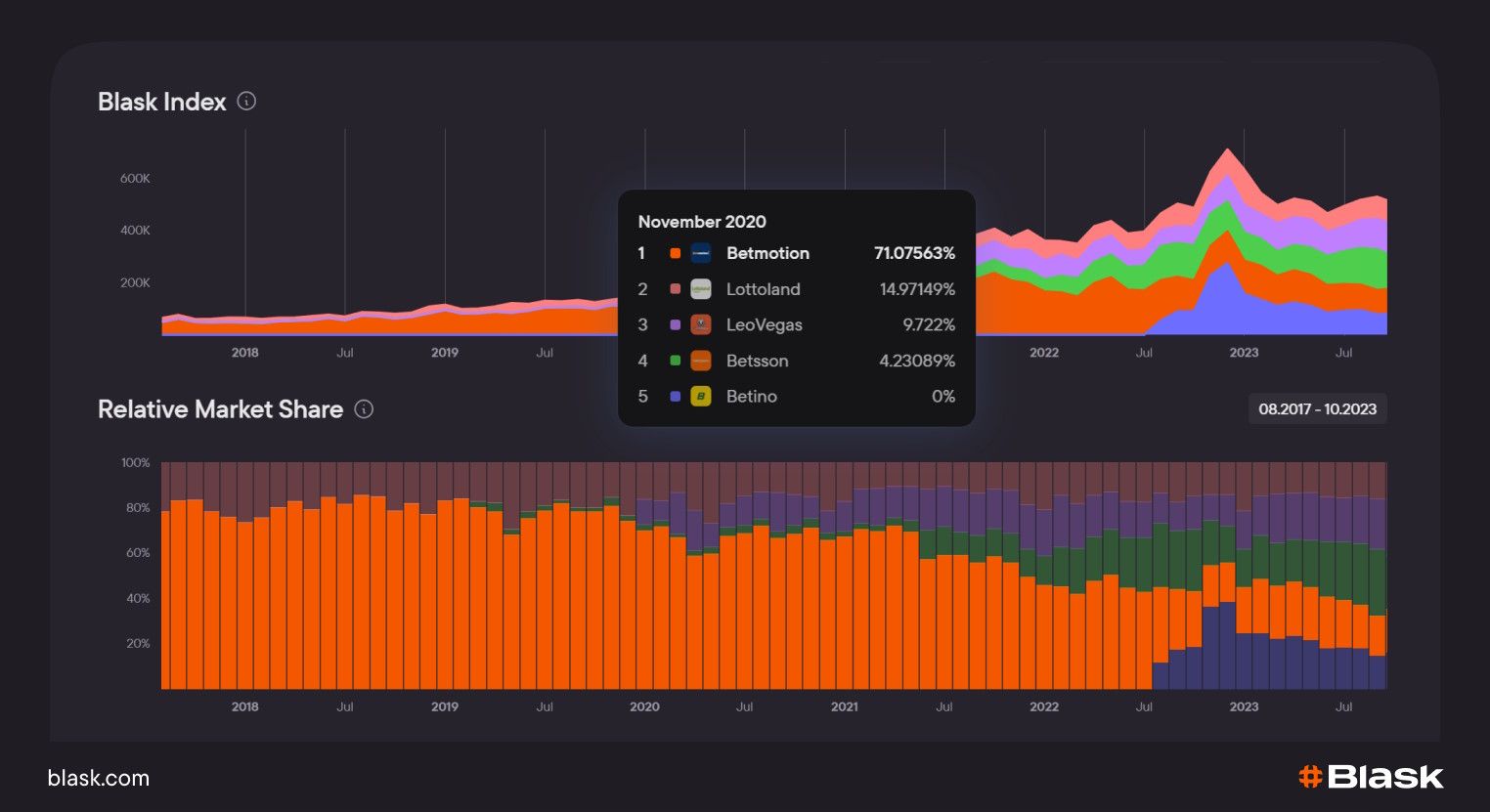
Task: Click the LeoVegas brand logo in tooltip
Action: tap(701, 324)
